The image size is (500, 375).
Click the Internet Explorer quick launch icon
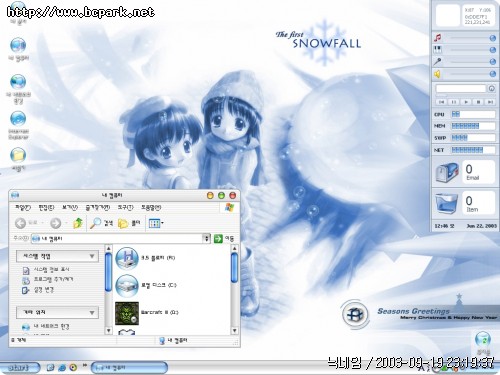coord(62,368)
